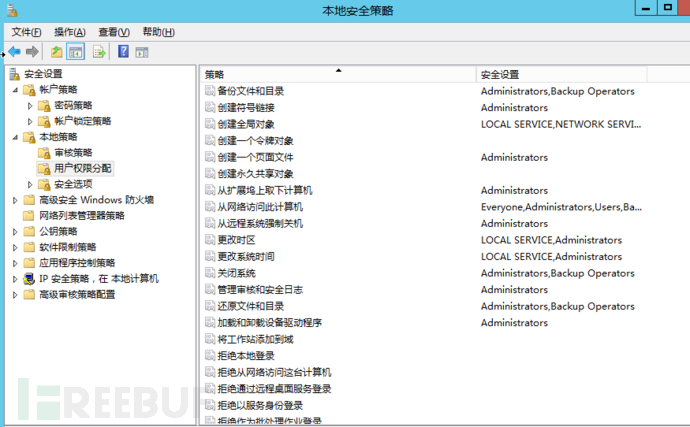Open Help via the blue question-mark icon
The width and height of the screenshot is (690, 427).
click(x=123, y=52)
